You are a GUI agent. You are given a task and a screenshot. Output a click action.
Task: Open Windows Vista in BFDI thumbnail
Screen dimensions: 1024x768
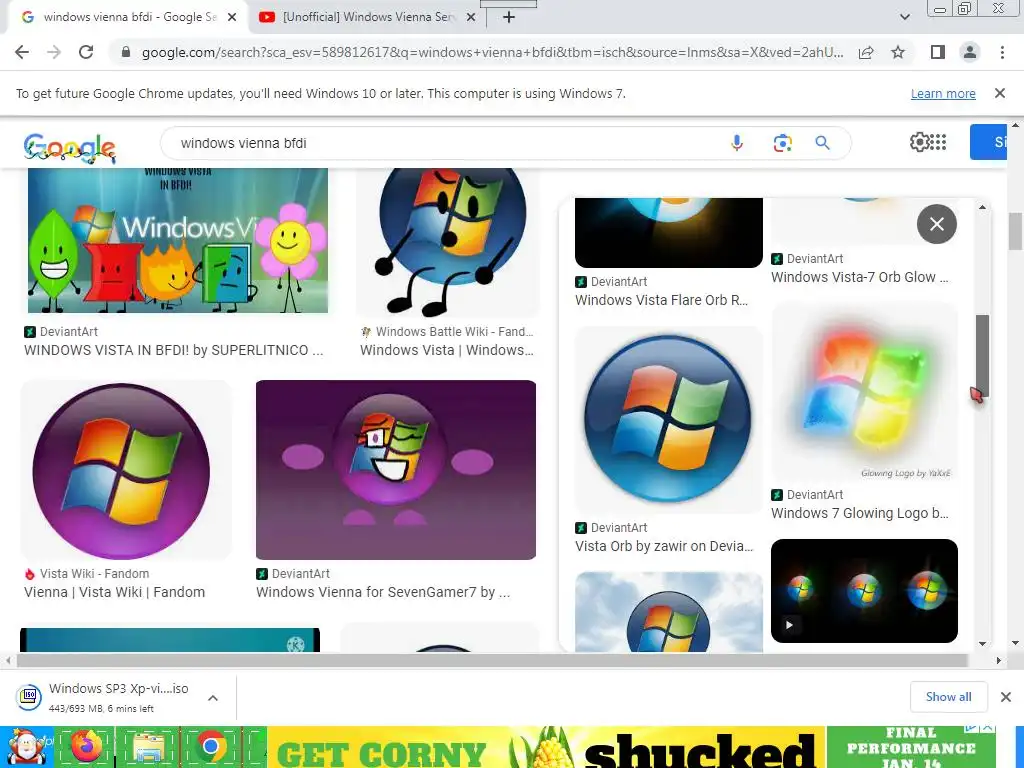coord(178,240)
